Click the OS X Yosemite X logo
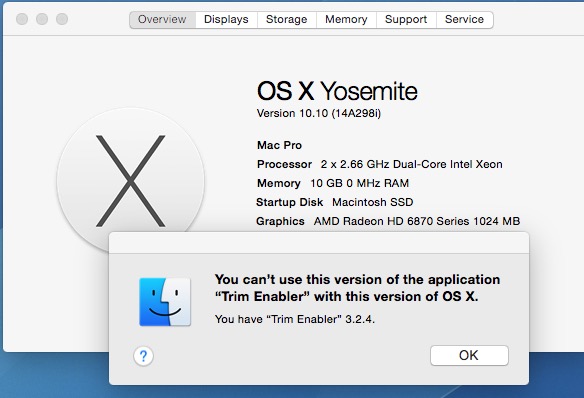Screen dimensions: 584x398 click(x=130, y=181)
